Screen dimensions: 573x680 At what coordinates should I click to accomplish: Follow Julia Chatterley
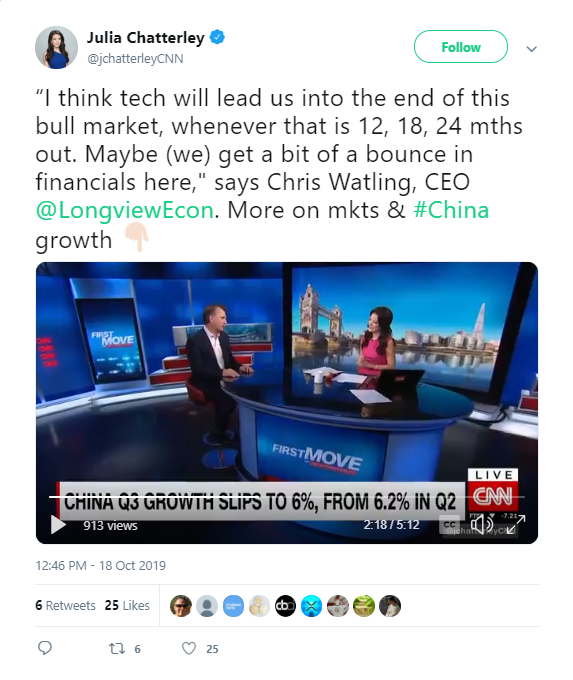(461, 47)
